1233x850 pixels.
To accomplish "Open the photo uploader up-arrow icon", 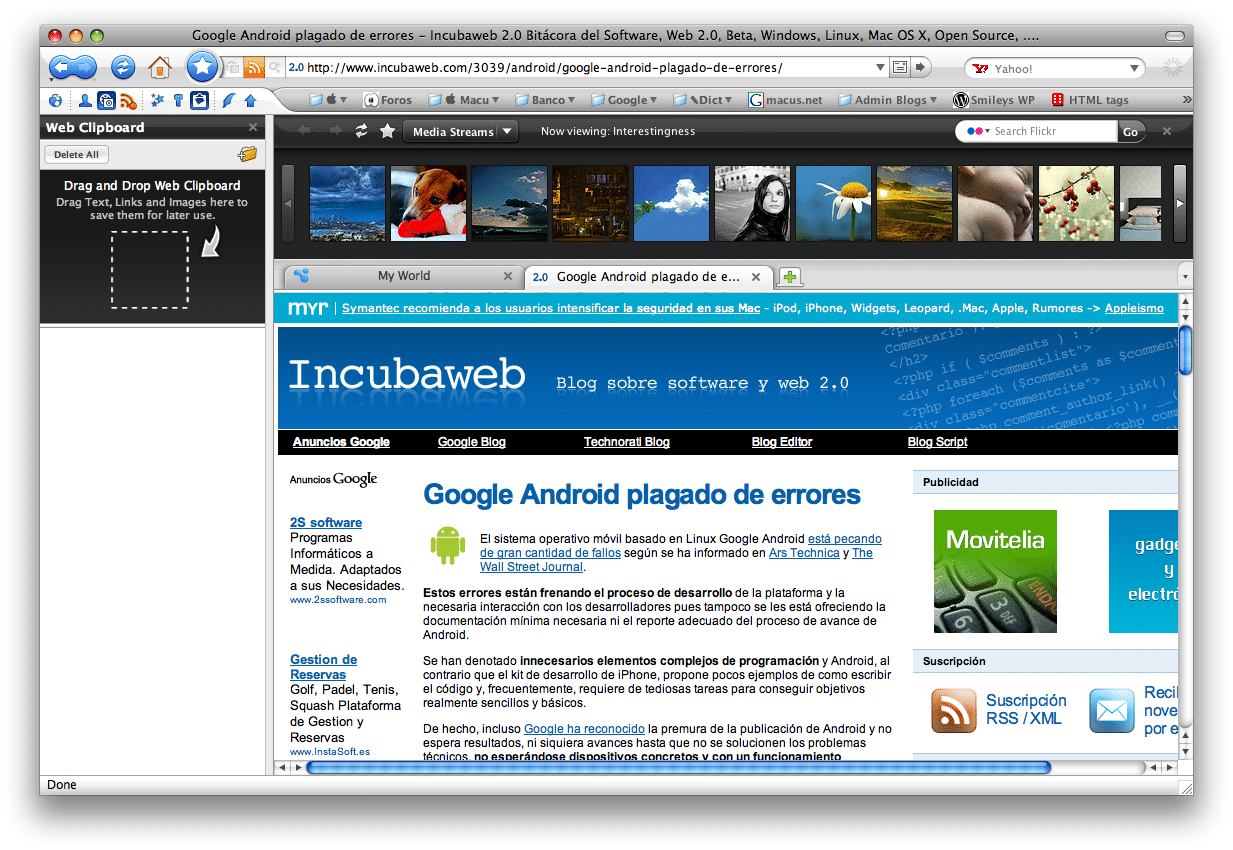I will point(250,100).
